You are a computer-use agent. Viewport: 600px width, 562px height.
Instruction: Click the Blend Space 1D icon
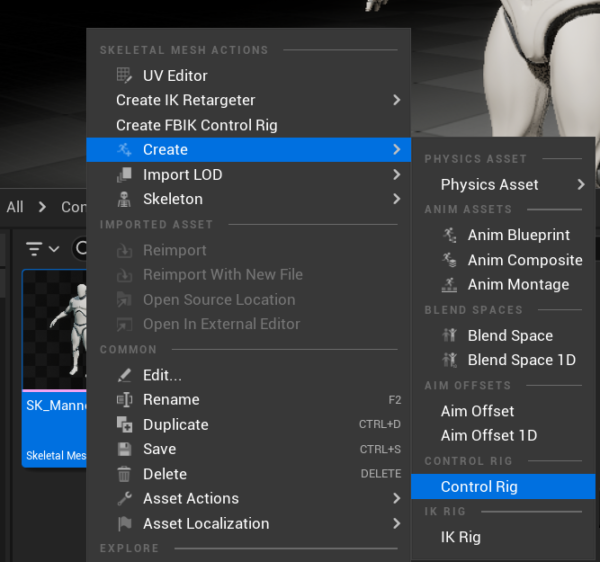449,360
